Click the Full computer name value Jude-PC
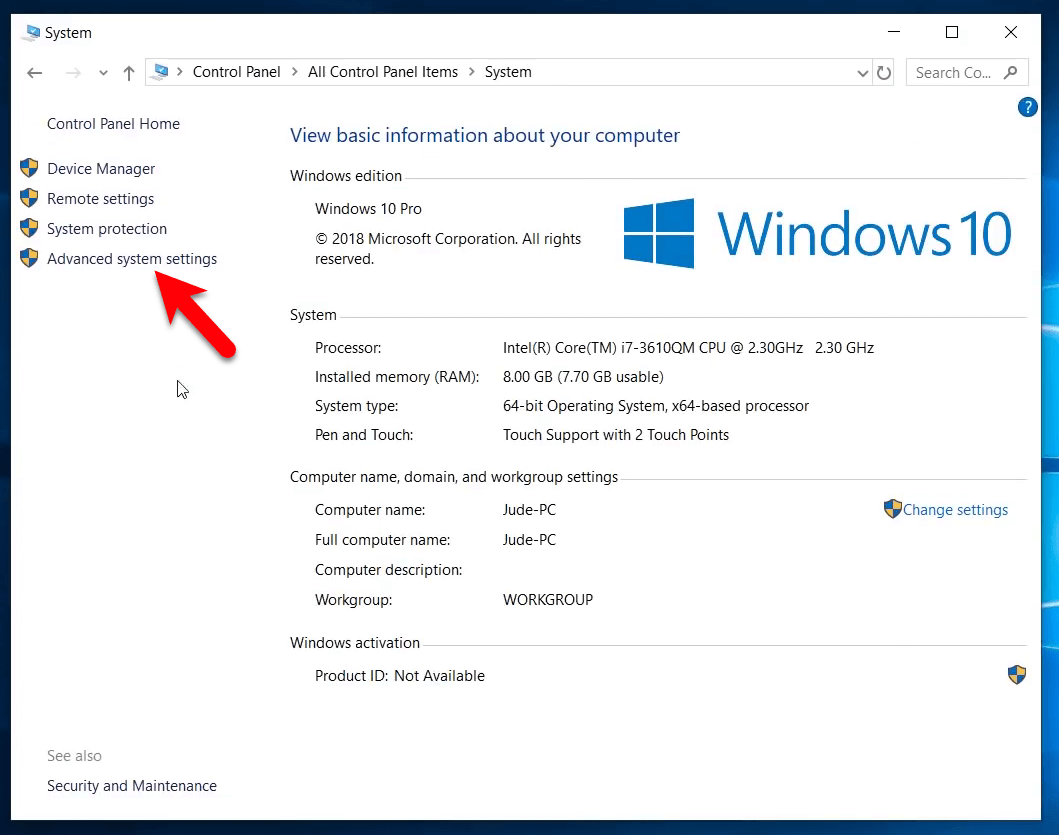This screenshot has width=1059, height=835. [x=530, y=540]
